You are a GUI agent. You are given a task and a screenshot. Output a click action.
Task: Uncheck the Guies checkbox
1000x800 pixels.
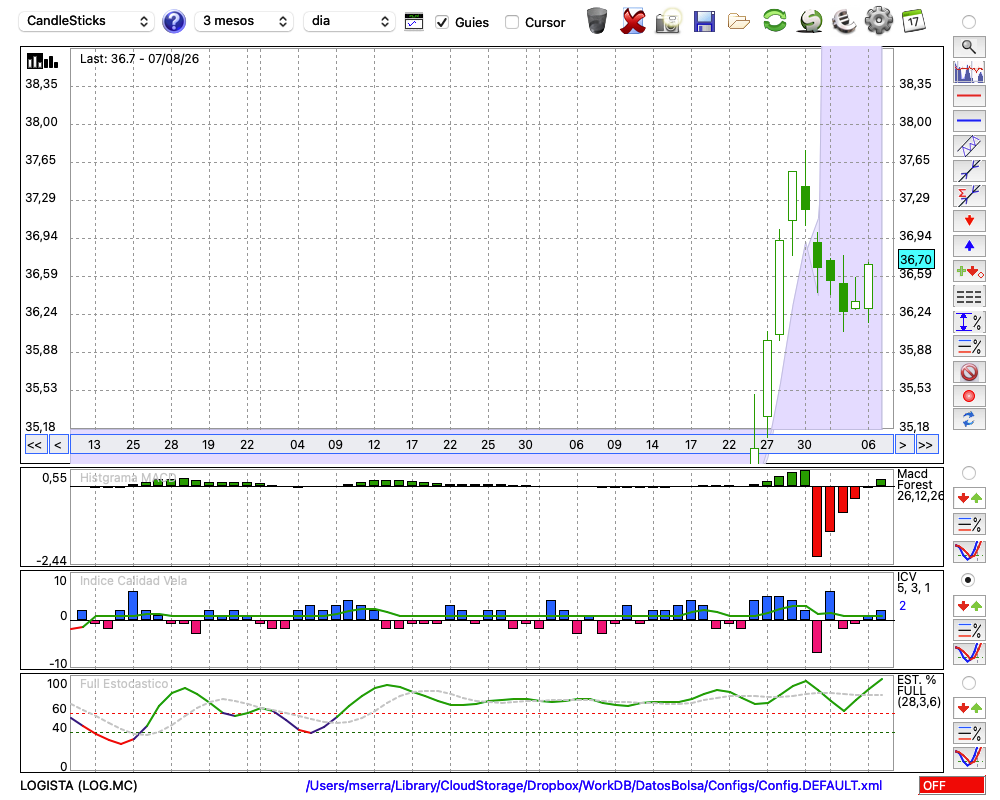[442, 22]
